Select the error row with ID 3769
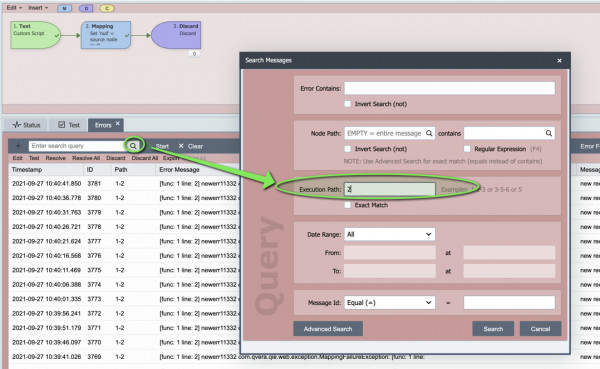 (124, 357)
